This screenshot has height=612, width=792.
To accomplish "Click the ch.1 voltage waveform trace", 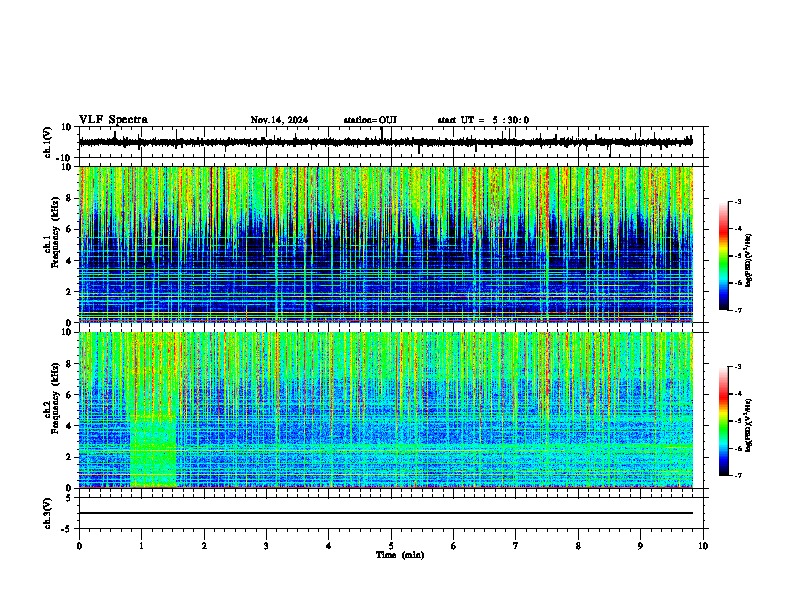I will click(x=385, y=142).
